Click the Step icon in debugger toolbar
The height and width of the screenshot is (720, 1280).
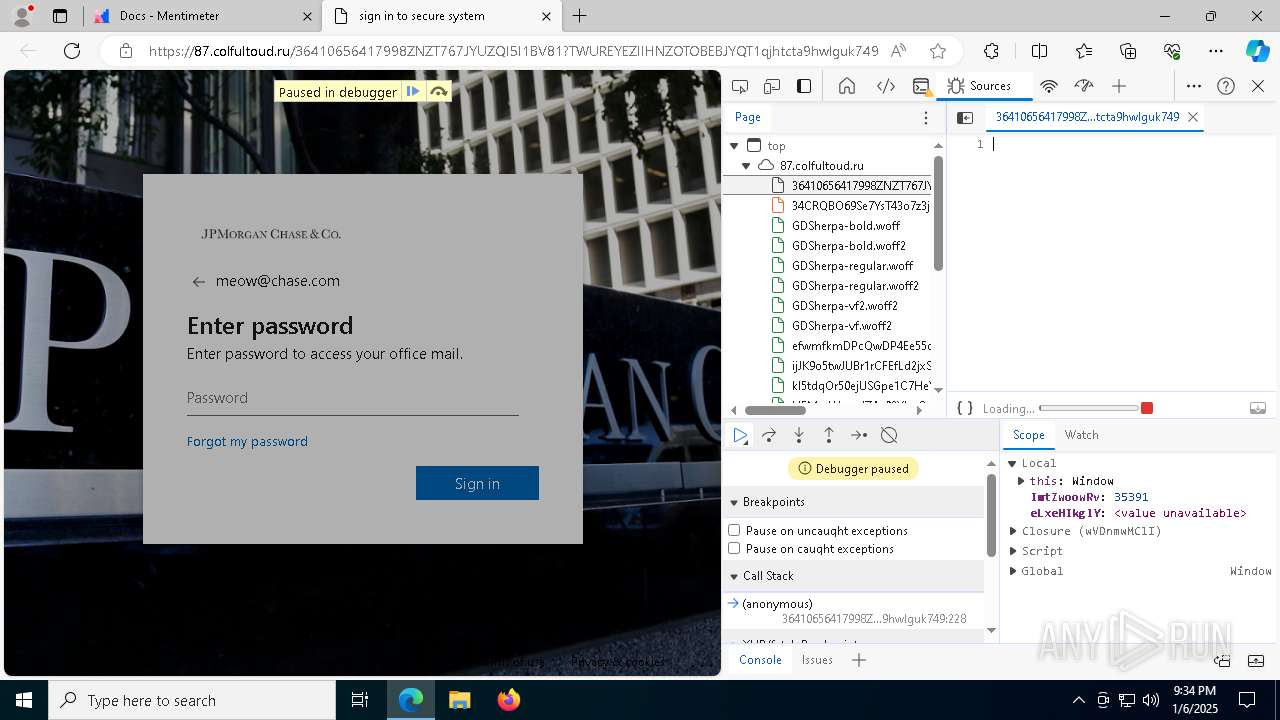point(859,435)
